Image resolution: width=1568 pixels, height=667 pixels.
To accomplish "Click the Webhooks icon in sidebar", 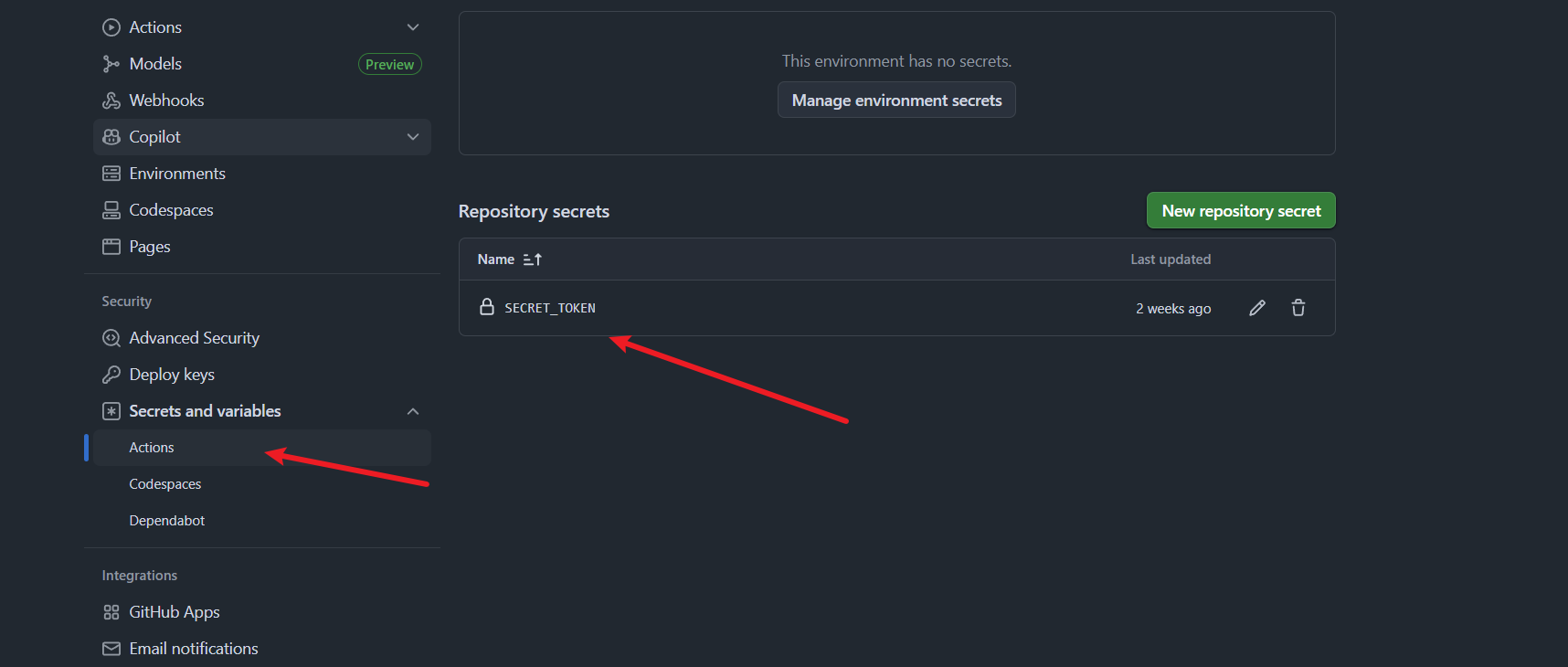I will point(111,101).
